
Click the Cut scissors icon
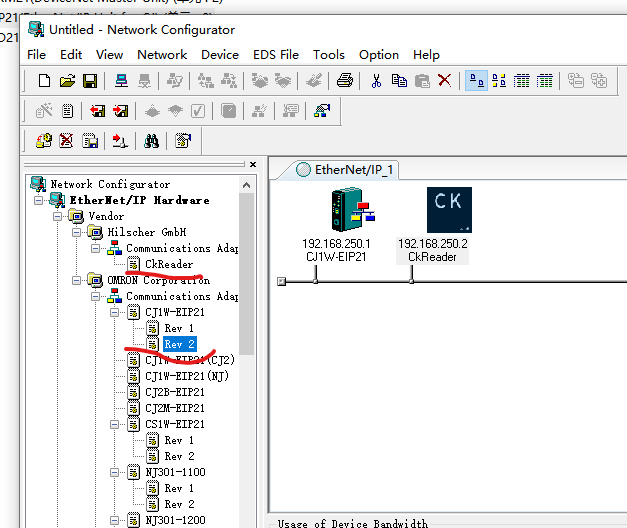(376, 81)
